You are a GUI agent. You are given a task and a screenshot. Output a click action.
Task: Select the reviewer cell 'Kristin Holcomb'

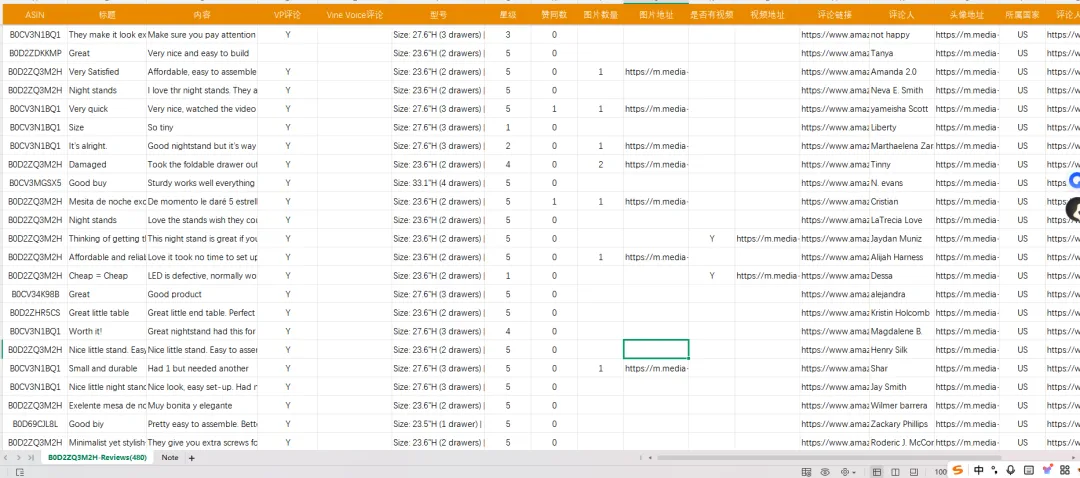click(902, 313)
